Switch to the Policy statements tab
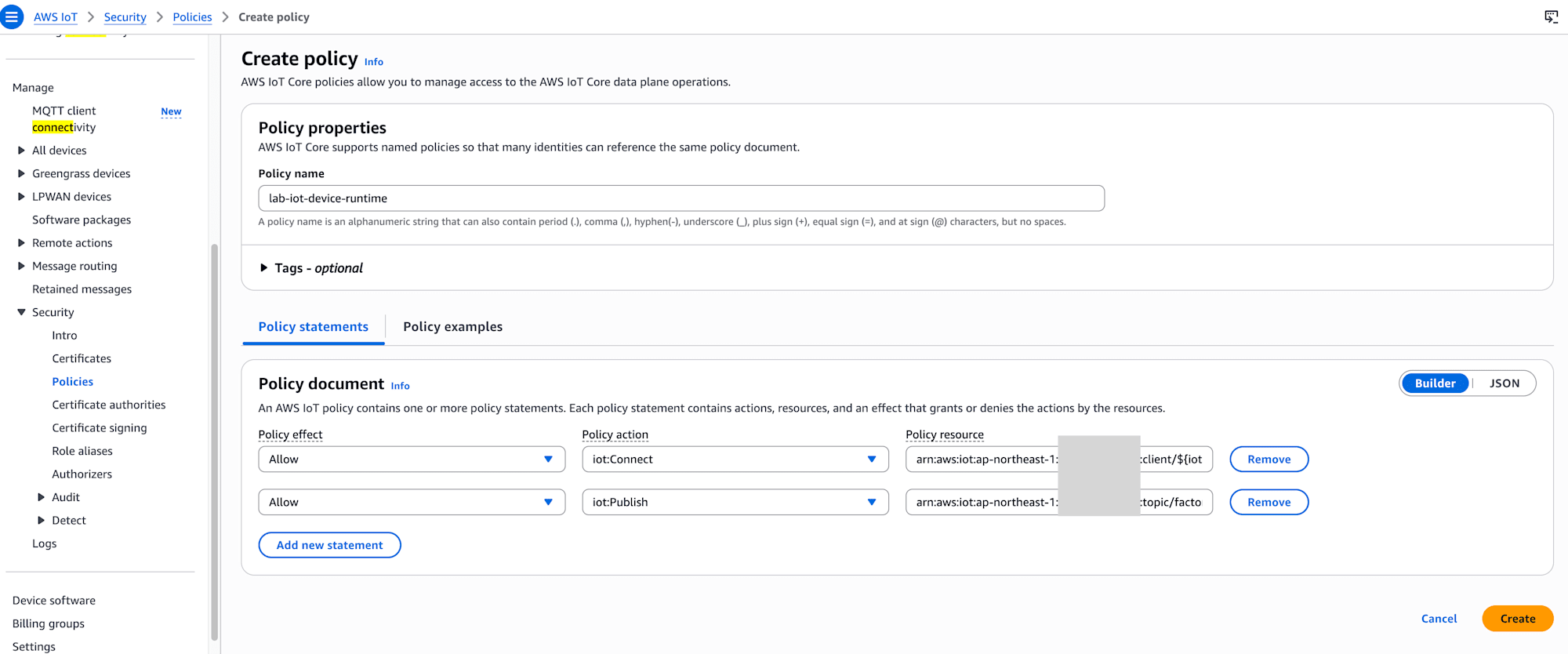Image resolution: width=1568 pixels, height=654 pixels. [x=314, y=327]
